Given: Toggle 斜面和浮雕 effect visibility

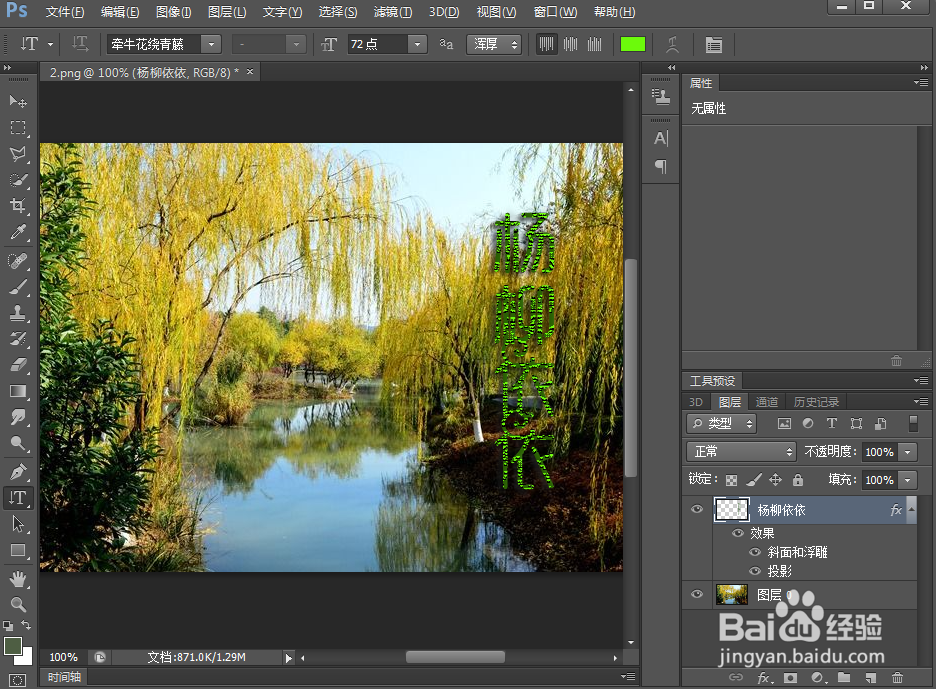Looking at the screenshot, I should pos(755,552).
